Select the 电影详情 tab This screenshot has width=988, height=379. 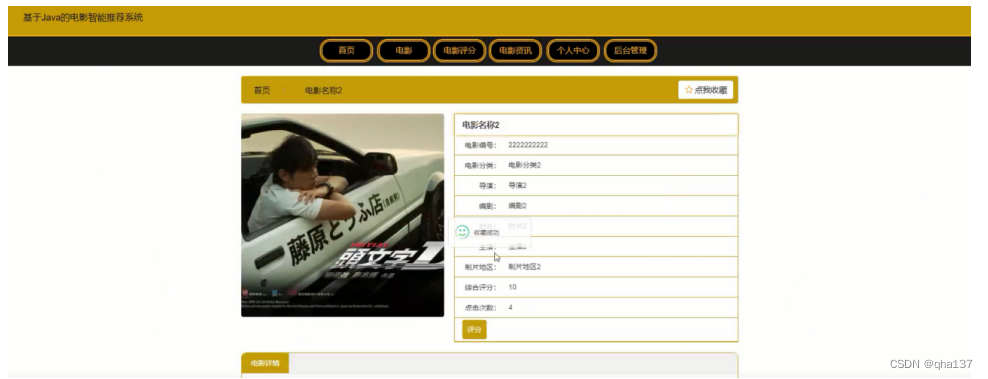click(265, 363)
